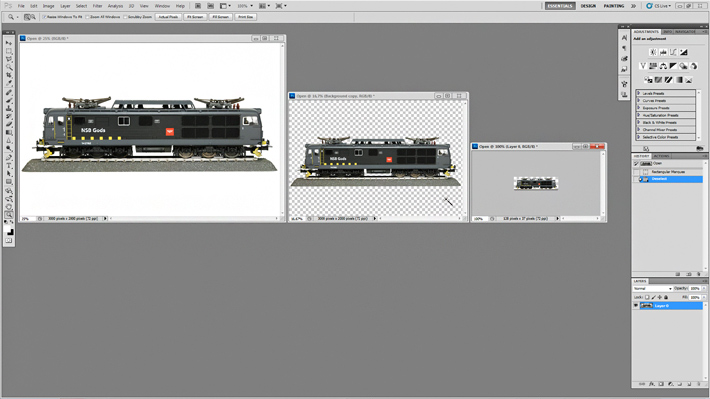Screen dimensions: 710x399
Task: Click the Exposure adjustment icon
Action: 683,52
